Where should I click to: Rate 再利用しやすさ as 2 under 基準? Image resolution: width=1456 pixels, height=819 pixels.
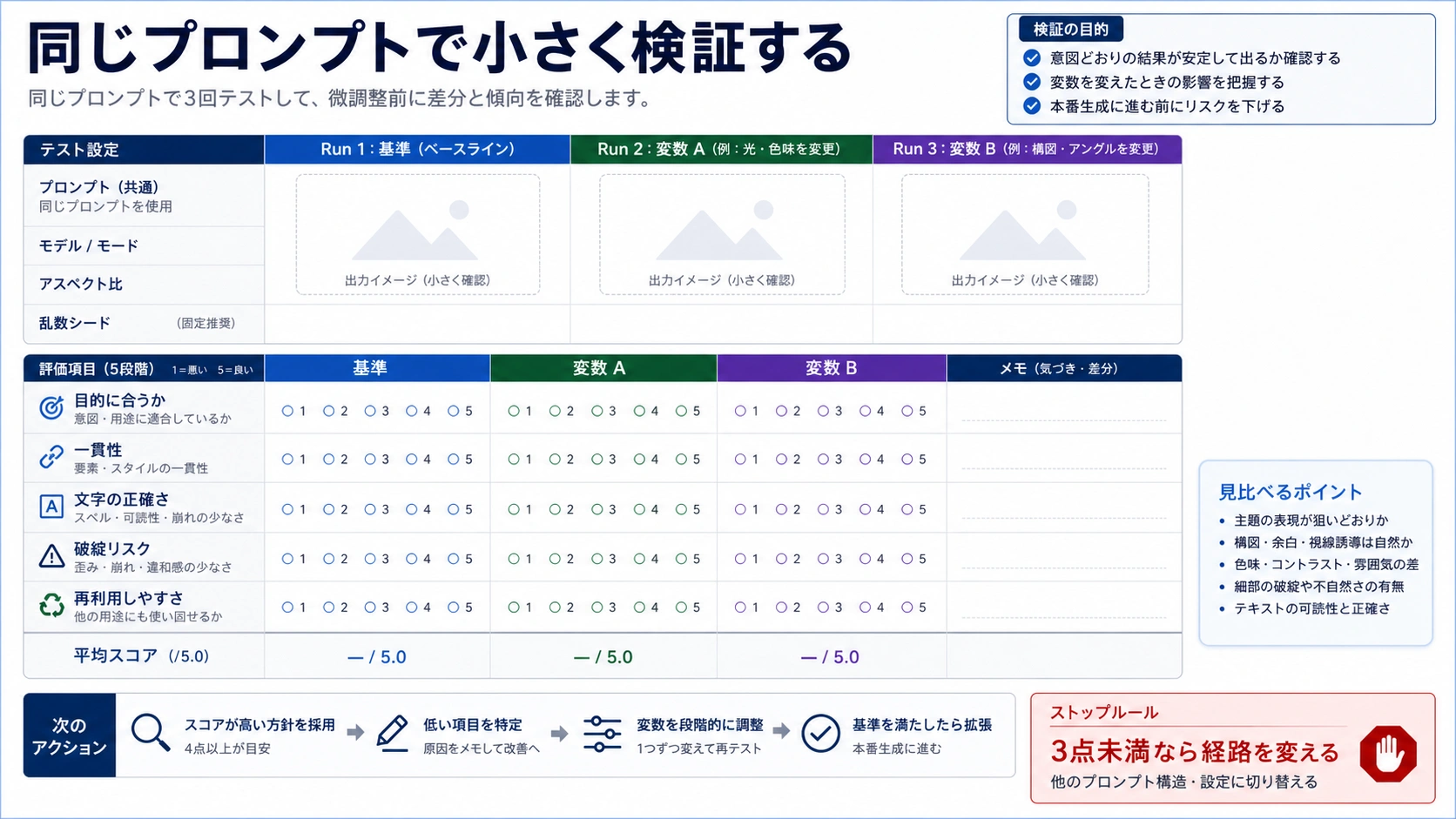(328, 607)
